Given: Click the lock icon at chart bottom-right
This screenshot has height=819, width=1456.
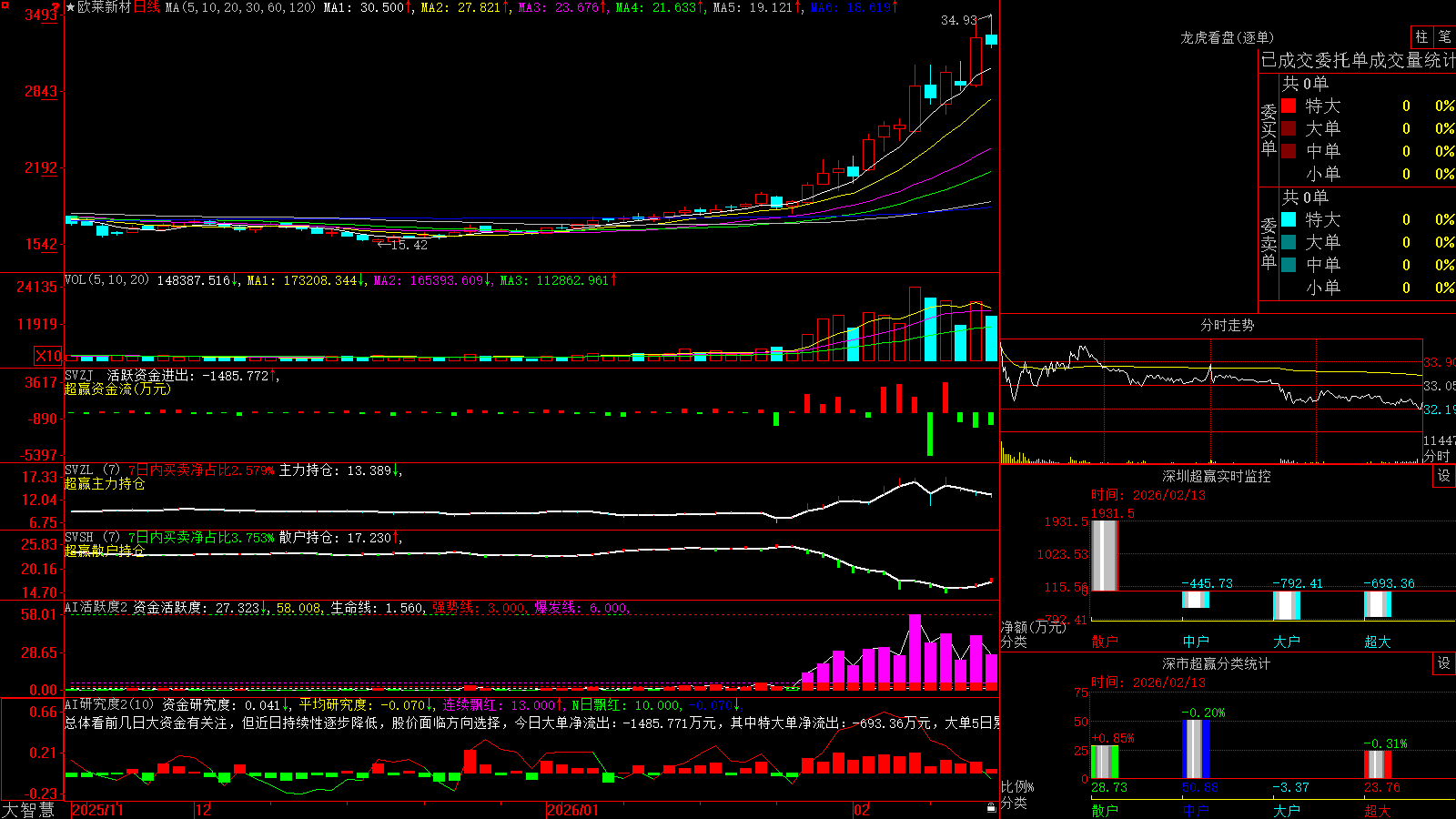Looking at the screenshot, I should point(992,807).
